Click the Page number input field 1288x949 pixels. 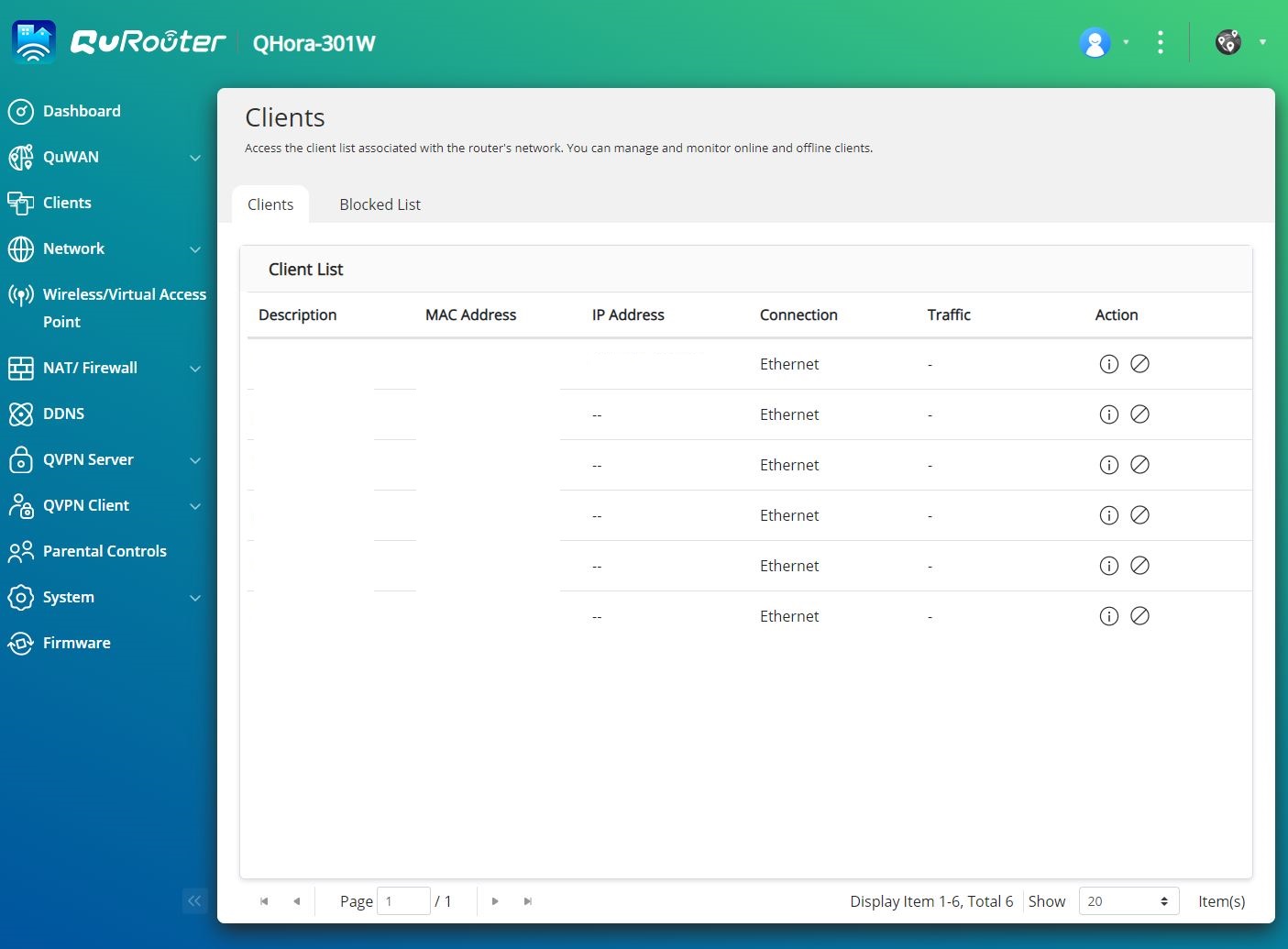pos(403,901)
